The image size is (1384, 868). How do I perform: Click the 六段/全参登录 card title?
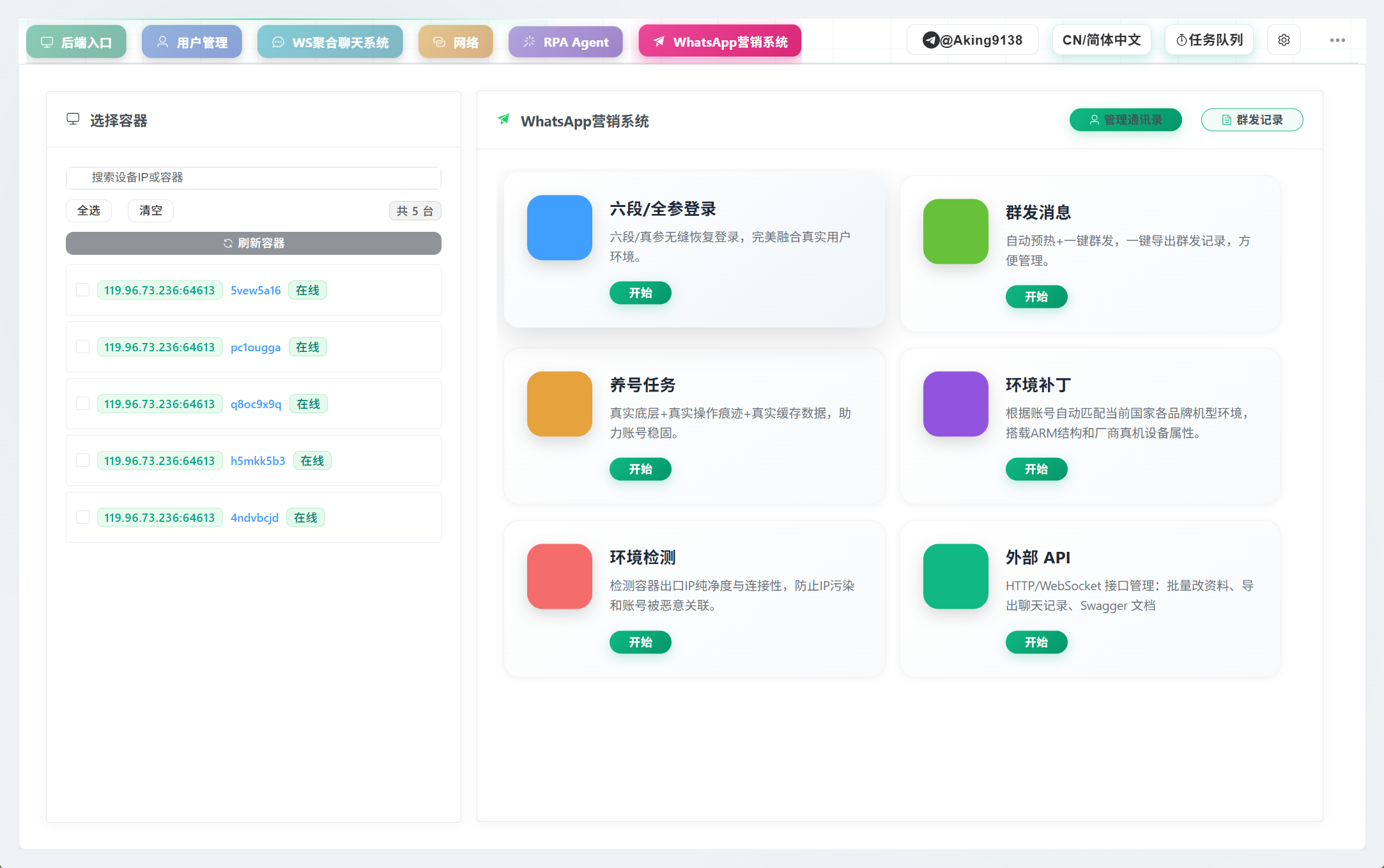[663, 209]
